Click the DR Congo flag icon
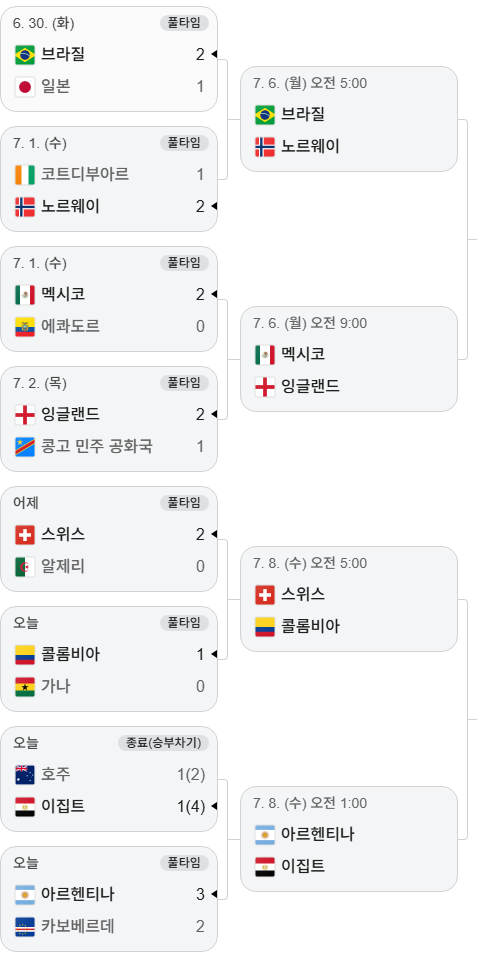 (25, 447)
